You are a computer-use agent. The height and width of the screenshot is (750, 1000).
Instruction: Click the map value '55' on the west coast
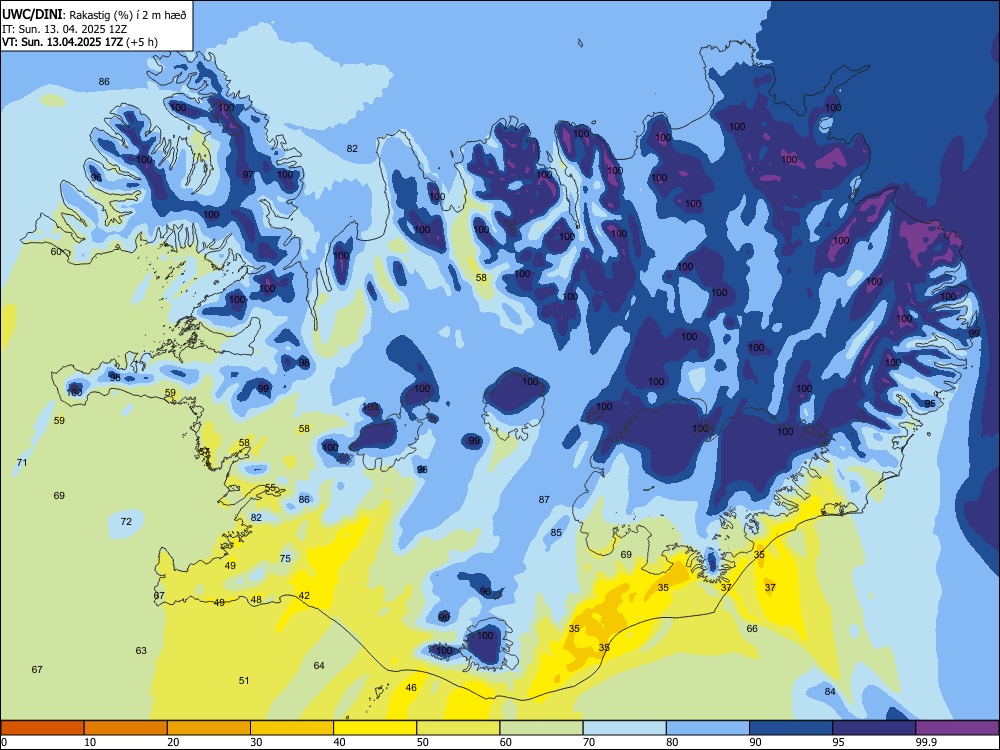click(270, 488)
